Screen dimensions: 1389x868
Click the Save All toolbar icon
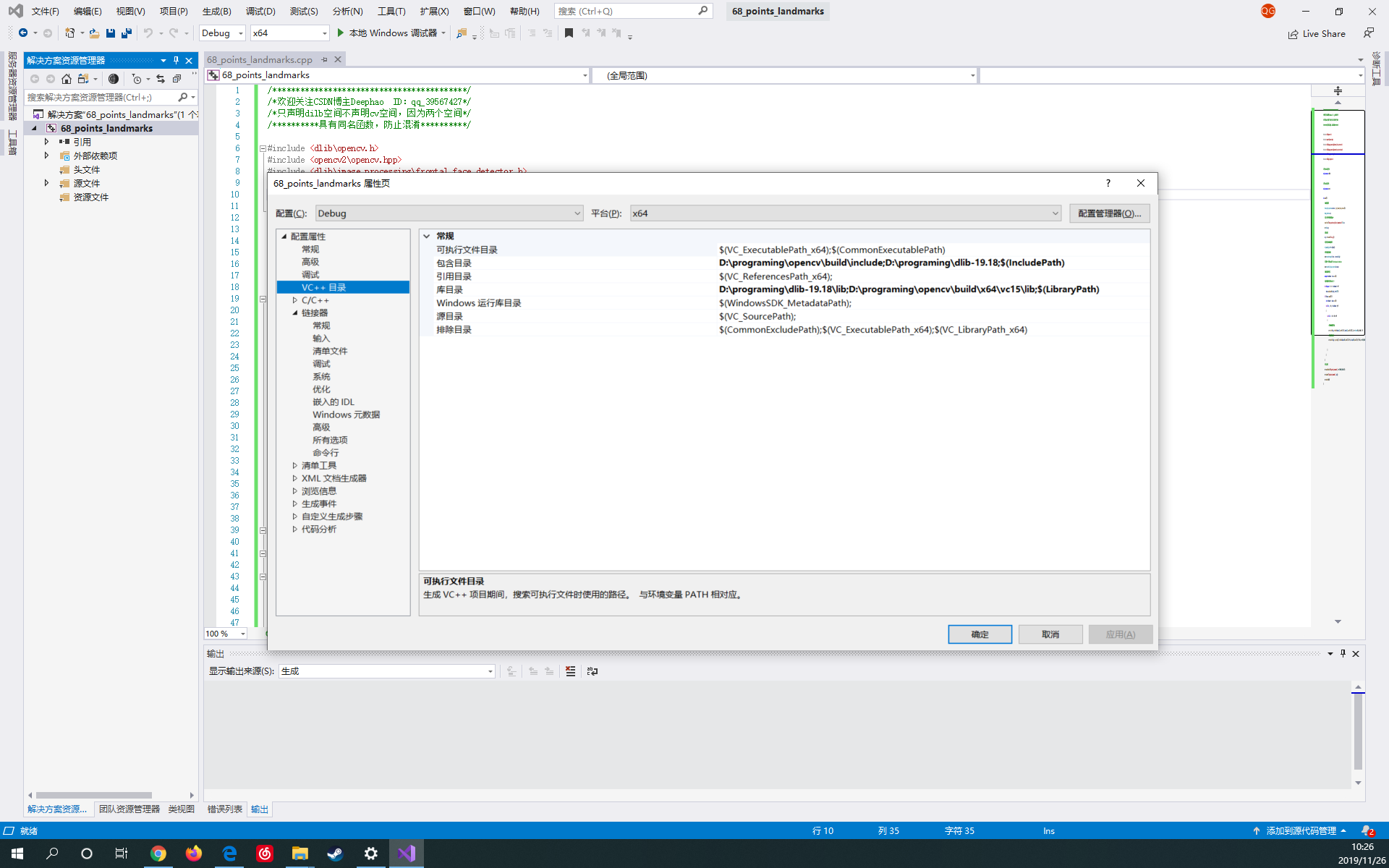coord(126,33)
